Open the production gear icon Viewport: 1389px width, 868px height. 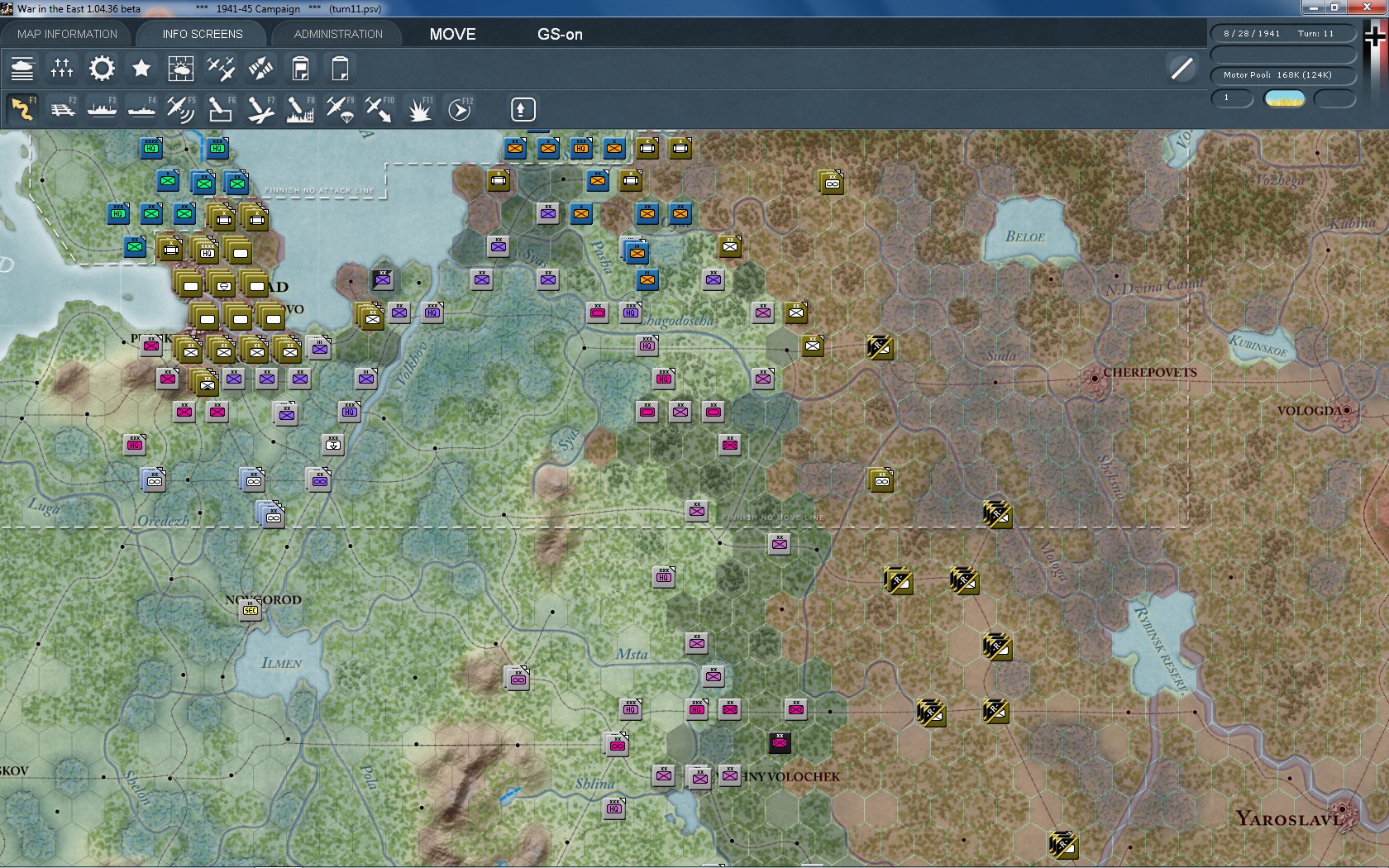tap(102, 69)
